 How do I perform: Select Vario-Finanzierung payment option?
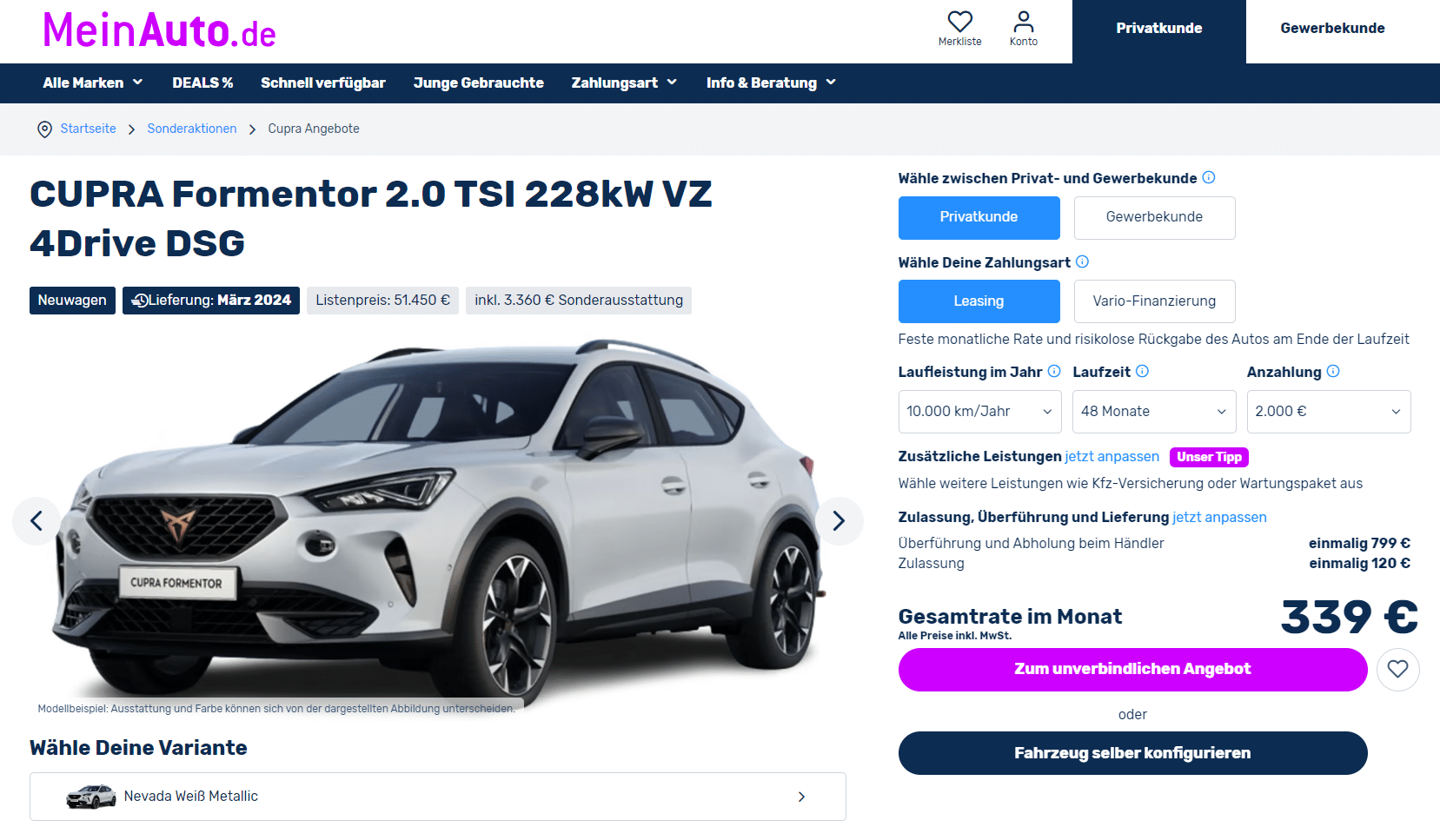pyautogui.click(x=1154, y=301)
